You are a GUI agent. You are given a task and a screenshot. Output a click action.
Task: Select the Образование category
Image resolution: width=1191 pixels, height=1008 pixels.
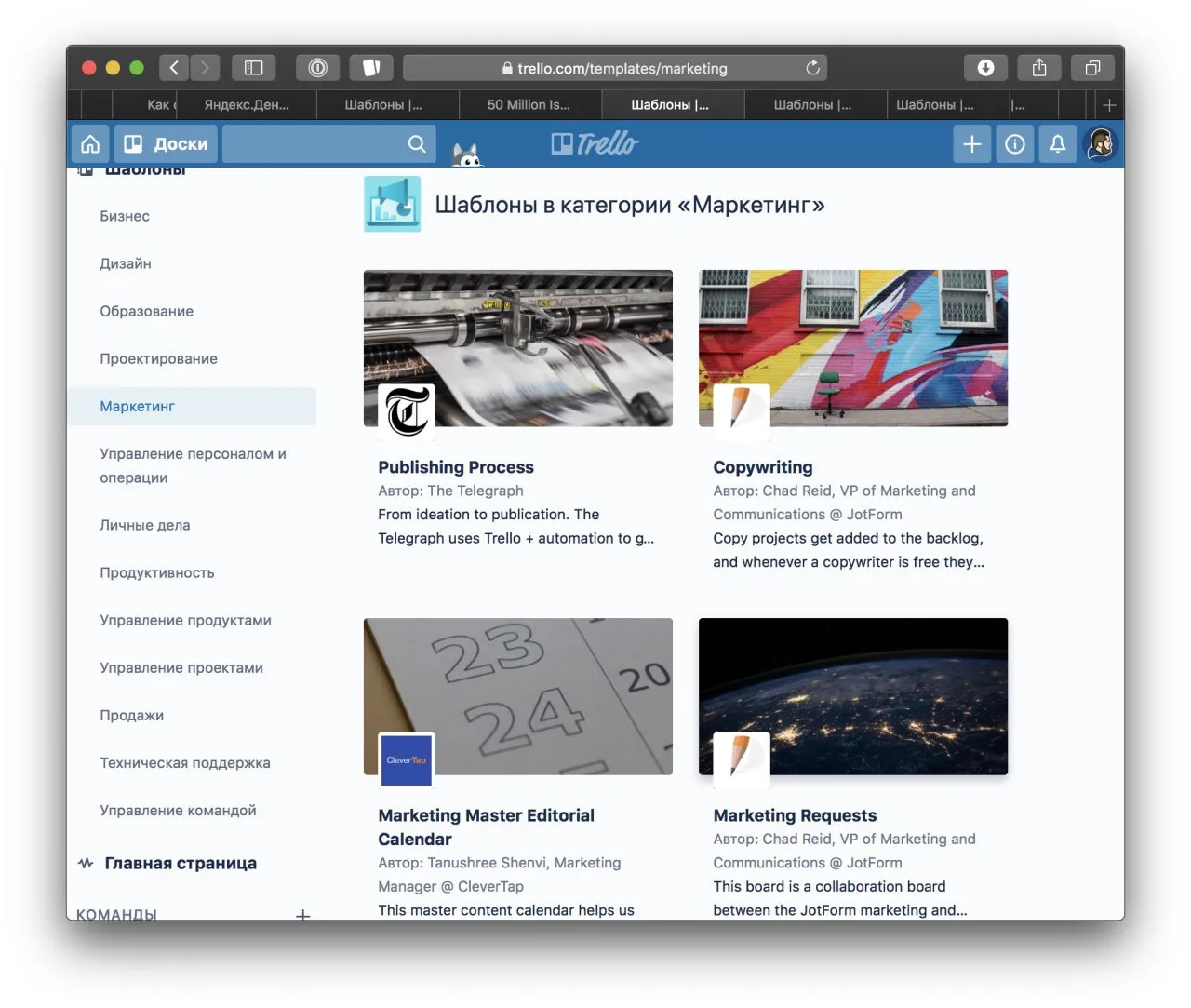(x=147, y=311)
